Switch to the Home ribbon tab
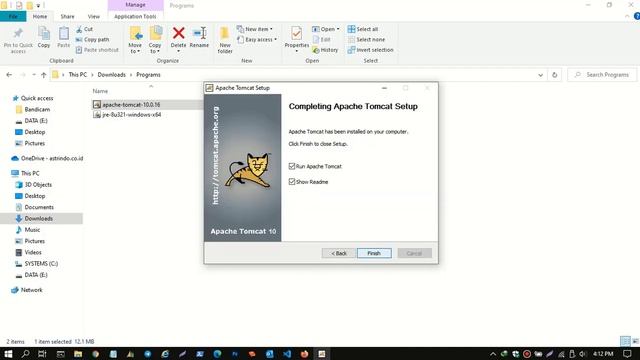 (x=40, y=16)
